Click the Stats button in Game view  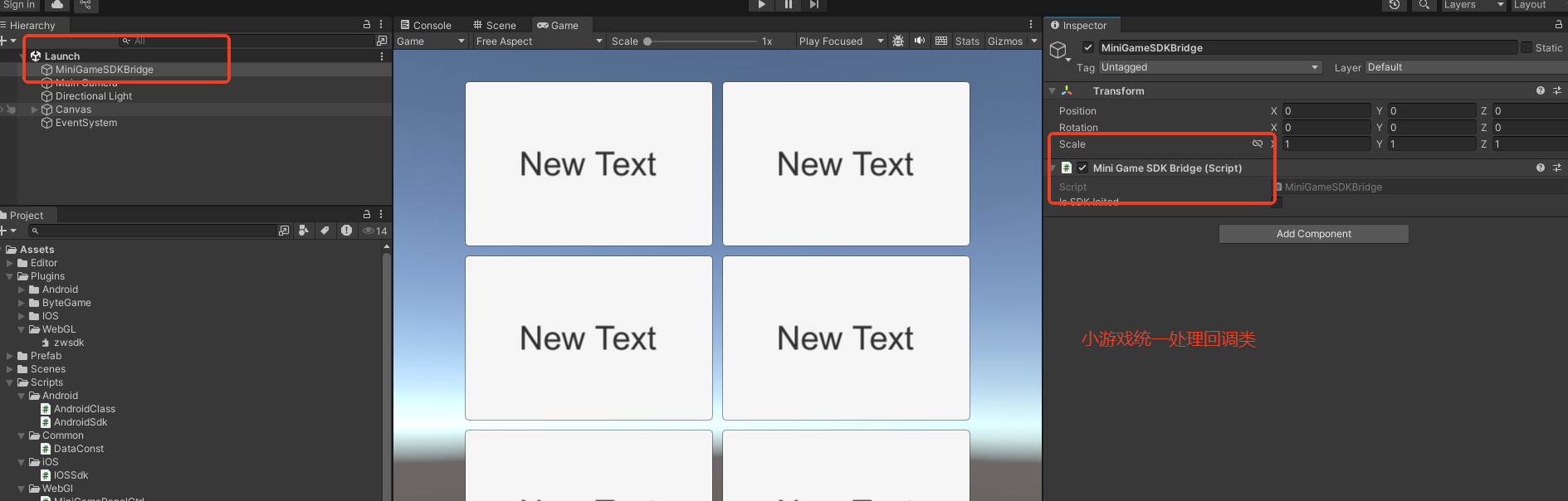[967, 41]
